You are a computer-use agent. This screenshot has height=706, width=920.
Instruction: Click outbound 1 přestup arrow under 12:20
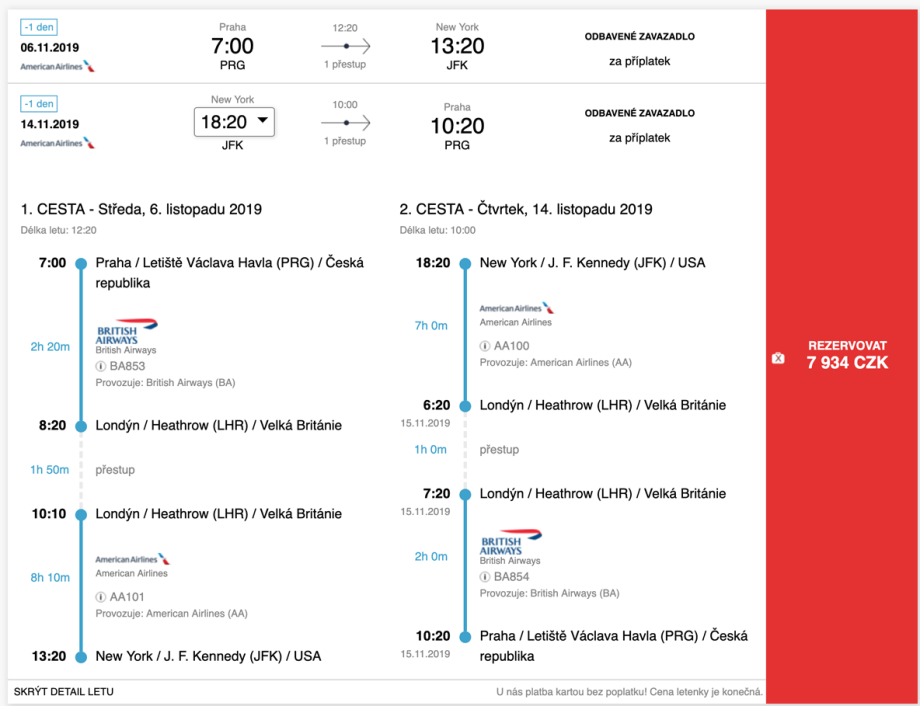click(345, 46)
